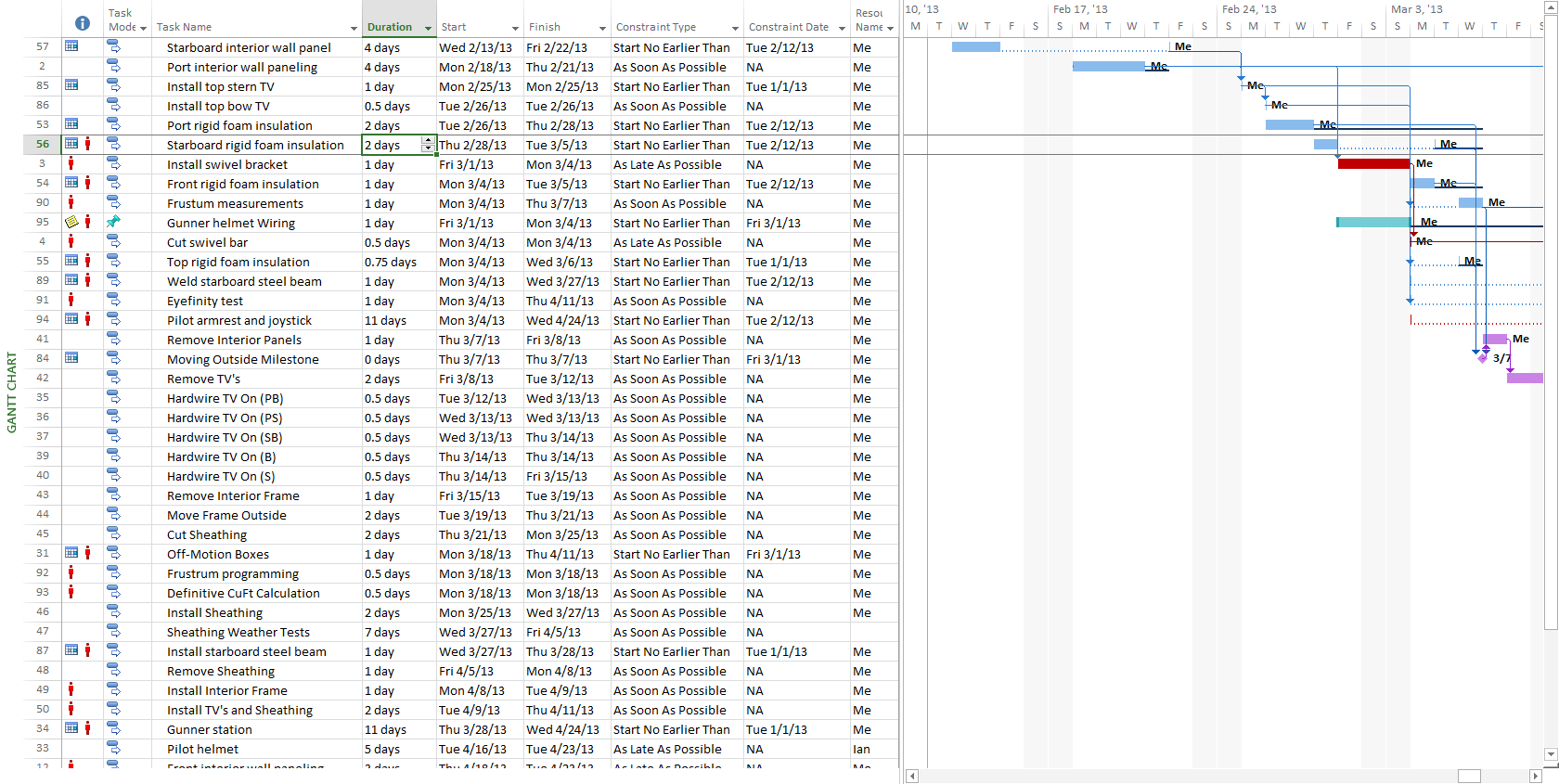The height and width of the screenshot is (784, 1559).
Task: Click the constraint calendar icon for Moving Outside Milestone
Action: point(71,358)
